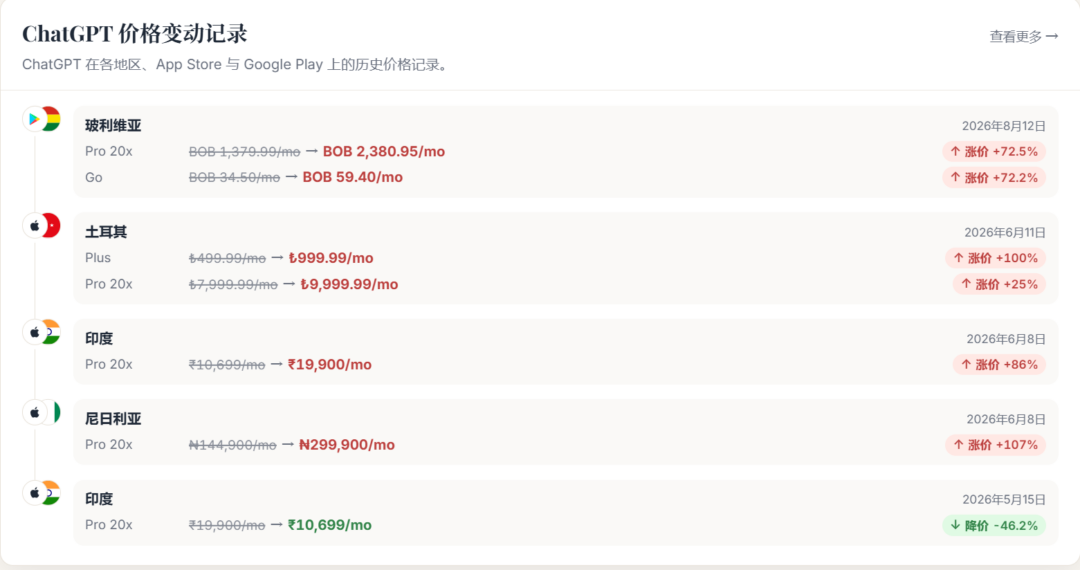Click the old price ₦144,900/mo

pos(232,445)
